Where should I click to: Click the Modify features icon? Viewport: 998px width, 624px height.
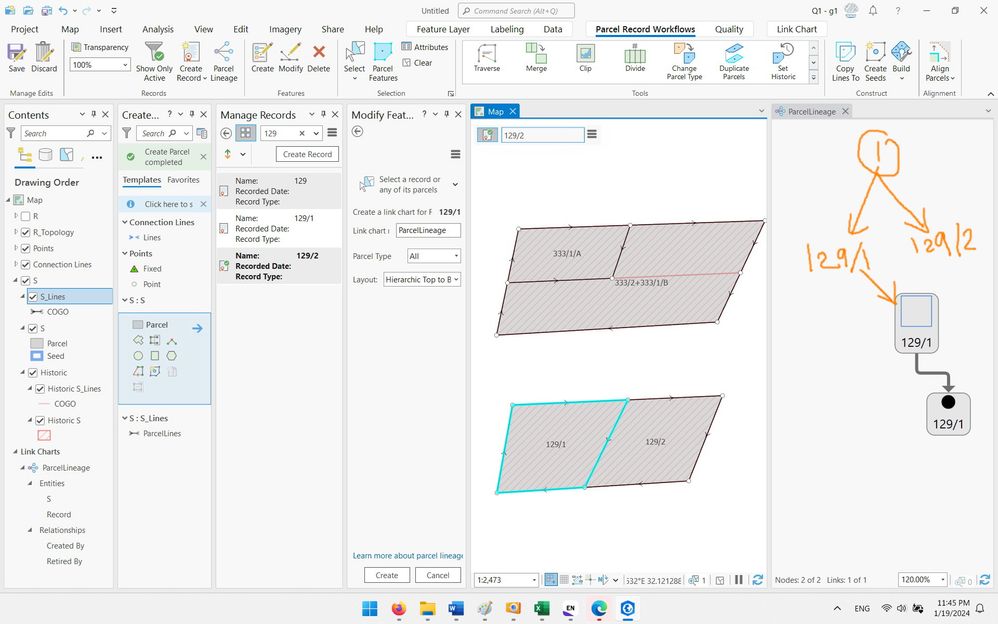pos(291,57)
